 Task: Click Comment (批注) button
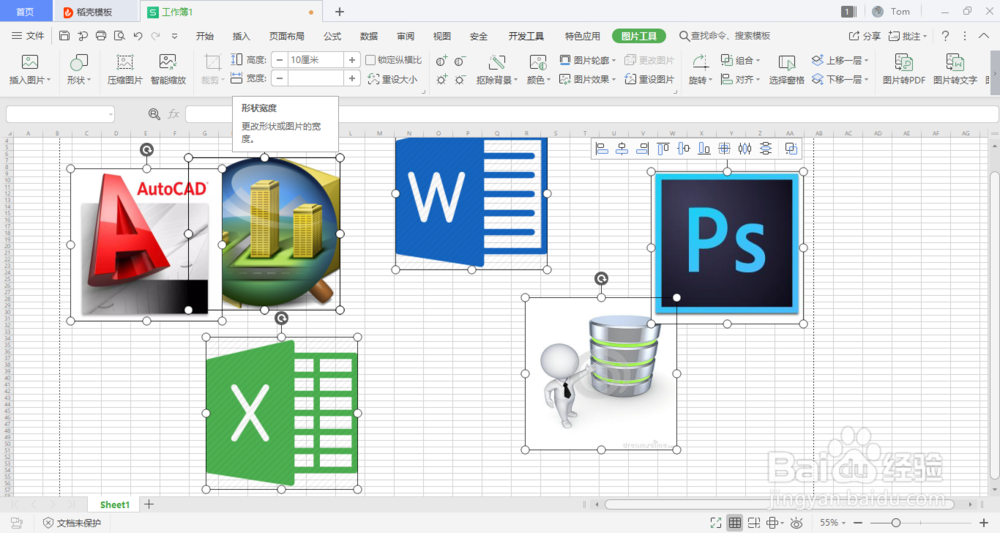pyautogui.click(x=908, y=36)
